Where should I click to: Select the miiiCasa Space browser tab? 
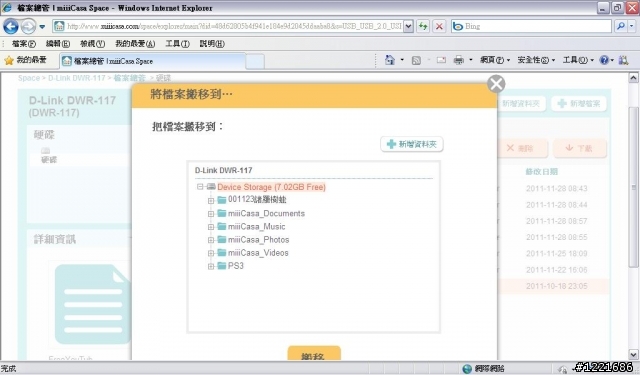coord(153,61)
